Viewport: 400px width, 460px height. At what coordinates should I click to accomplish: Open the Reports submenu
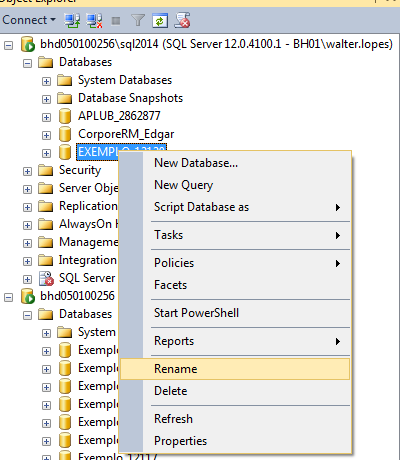[235, 341]
